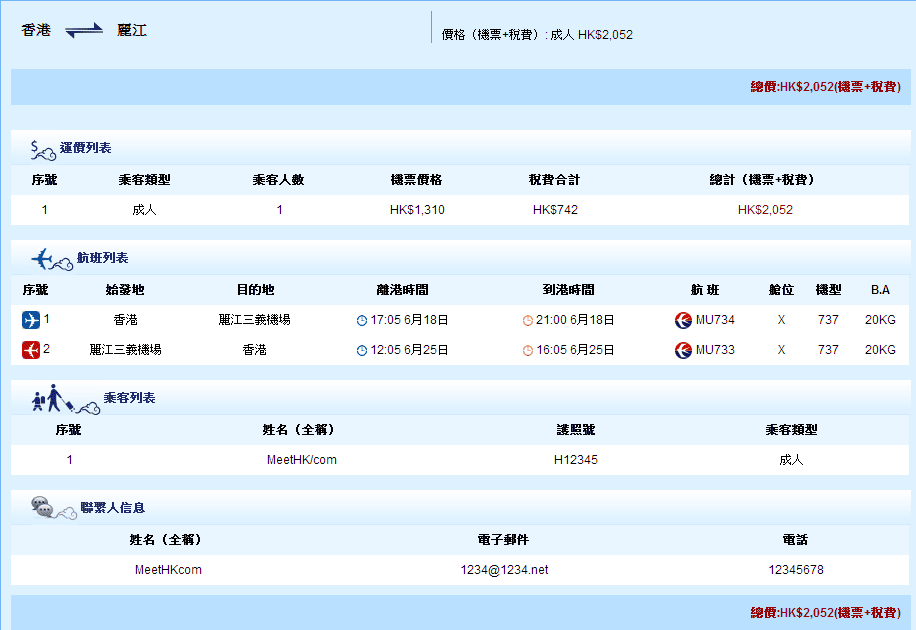Click the passenger name MeetHK/com

point(301,460)
